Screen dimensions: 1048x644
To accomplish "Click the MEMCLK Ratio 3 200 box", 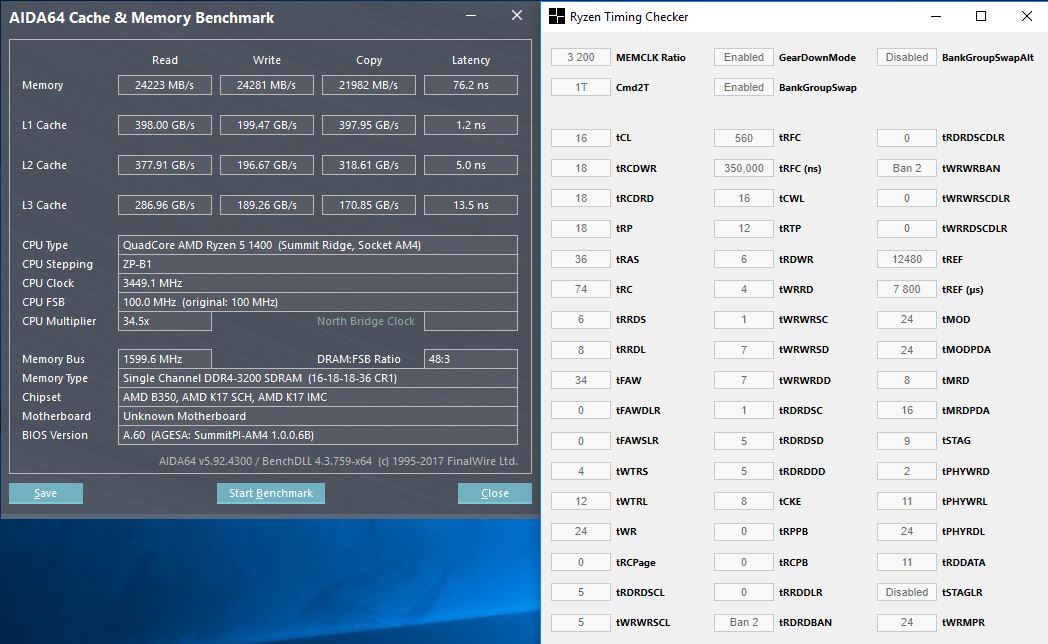I will click(581, 57).
